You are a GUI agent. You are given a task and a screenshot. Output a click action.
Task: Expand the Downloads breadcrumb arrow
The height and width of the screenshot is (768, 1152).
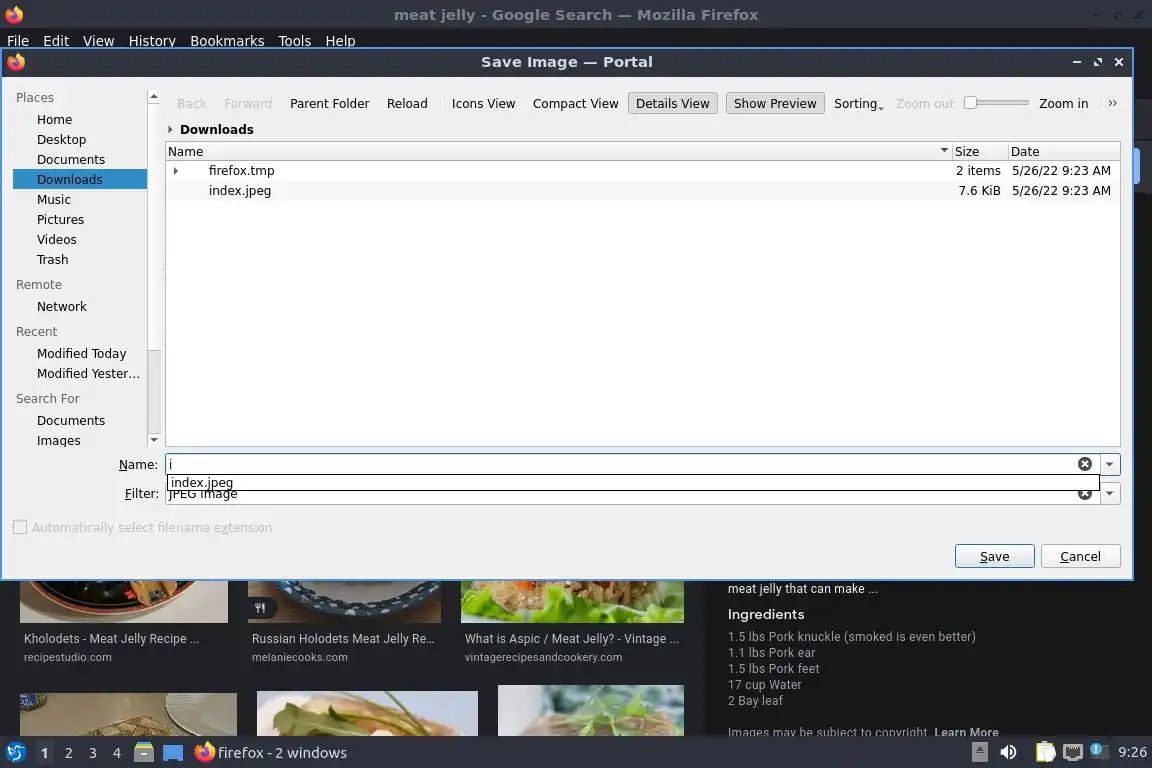[x=170, y=129]
